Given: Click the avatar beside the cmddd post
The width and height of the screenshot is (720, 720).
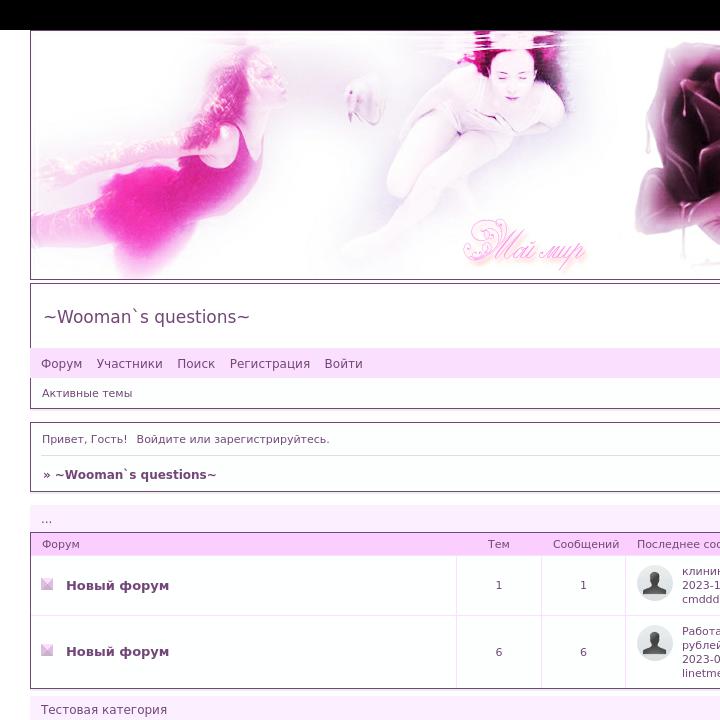Looking at the screenshot, I should click(655, 583).
